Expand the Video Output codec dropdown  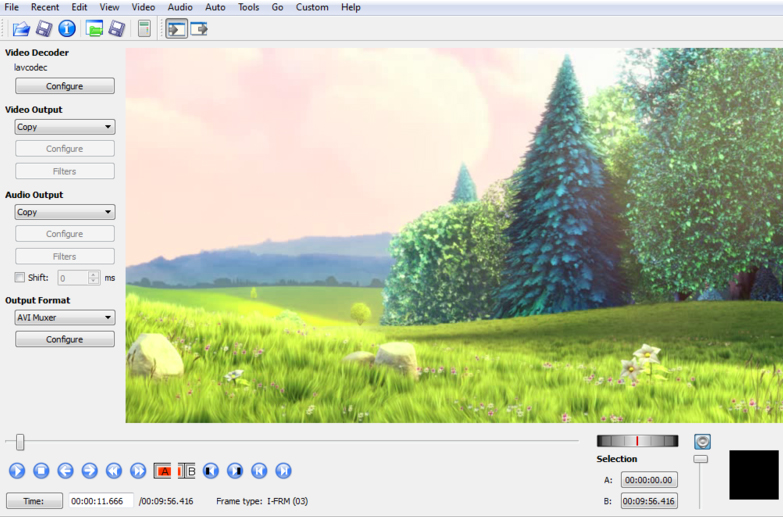[x=65, y=127]
